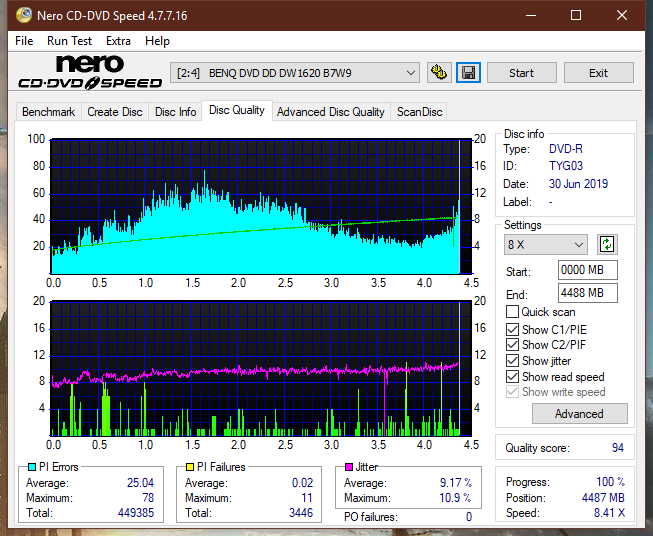Maximize the Nero CD-DVD Speed window

pos(576,15)
